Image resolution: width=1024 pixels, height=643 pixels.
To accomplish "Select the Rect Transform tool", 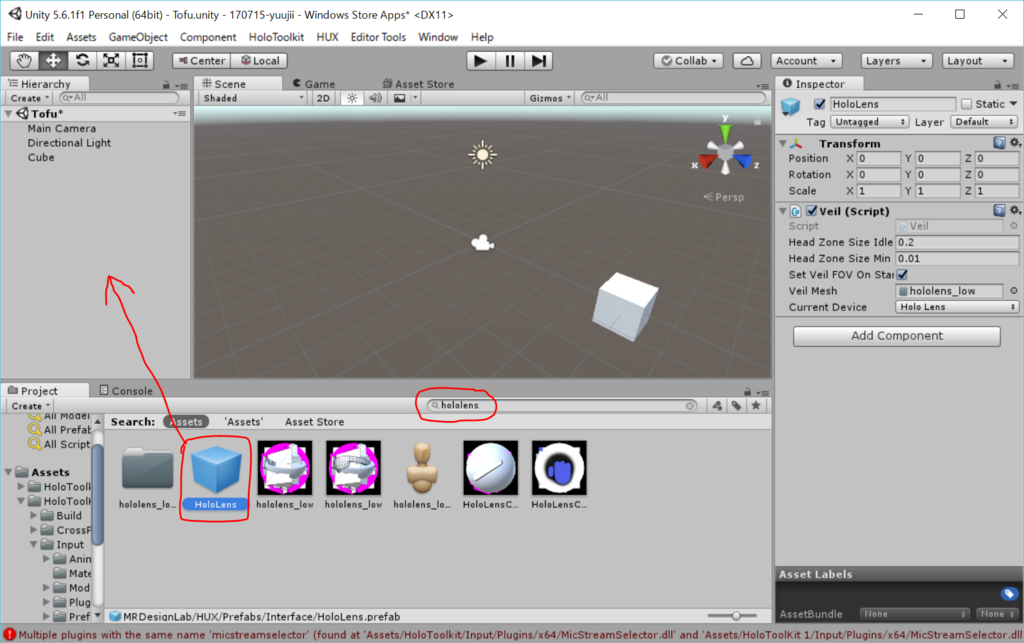I will [x=140, y=61].
